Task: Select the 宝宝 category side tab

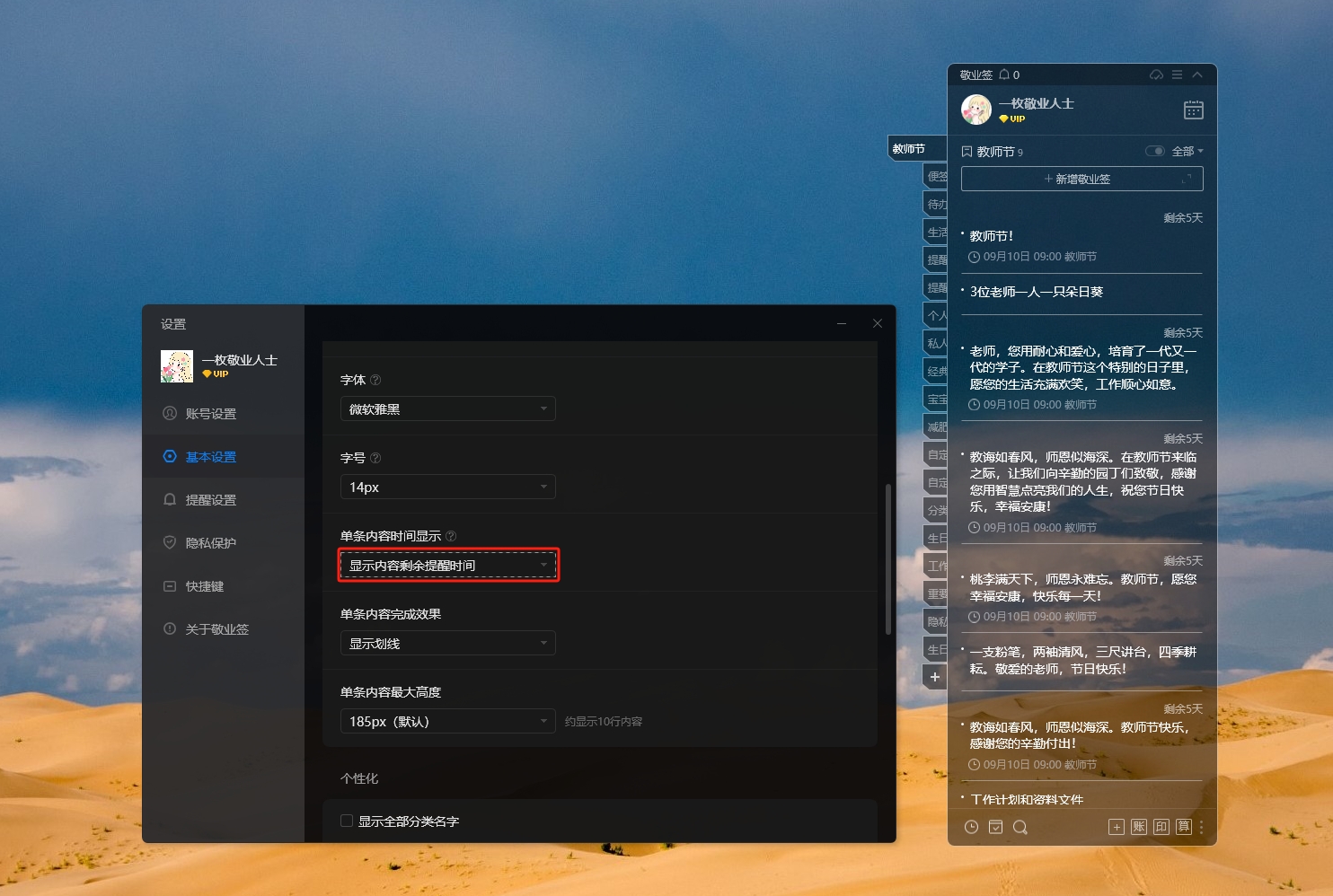Action: point(936,400)
